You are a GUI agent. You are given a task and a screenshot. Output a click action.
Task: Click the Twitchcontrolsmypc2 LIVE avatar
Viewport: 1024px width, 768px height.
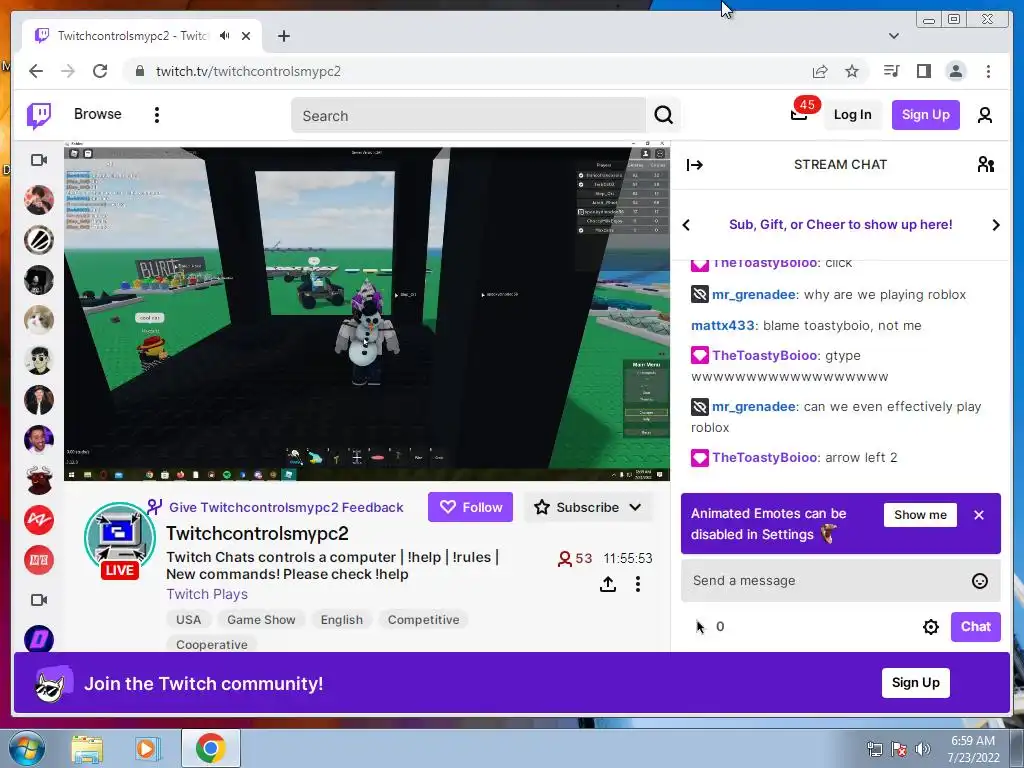[120, 540]
